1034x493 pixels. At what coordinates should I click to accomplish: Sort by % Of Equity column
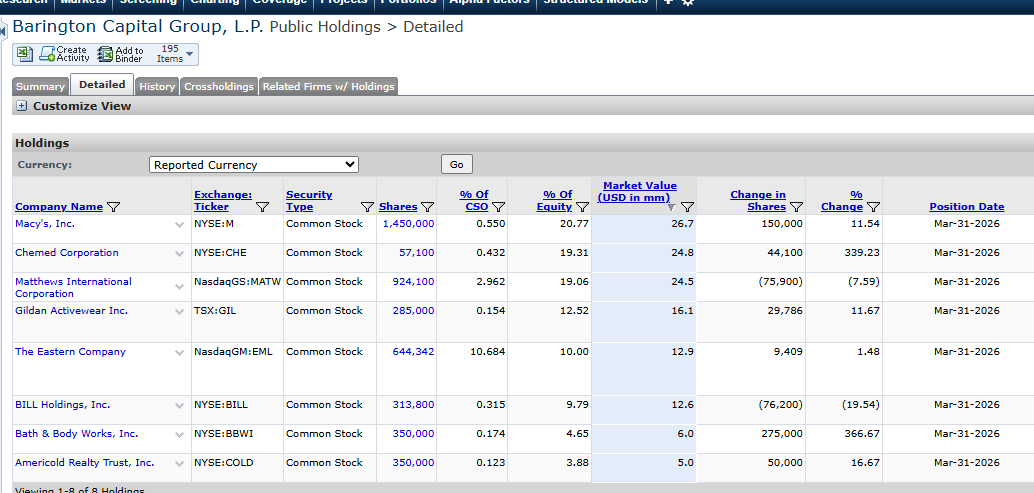click(557, 200)
